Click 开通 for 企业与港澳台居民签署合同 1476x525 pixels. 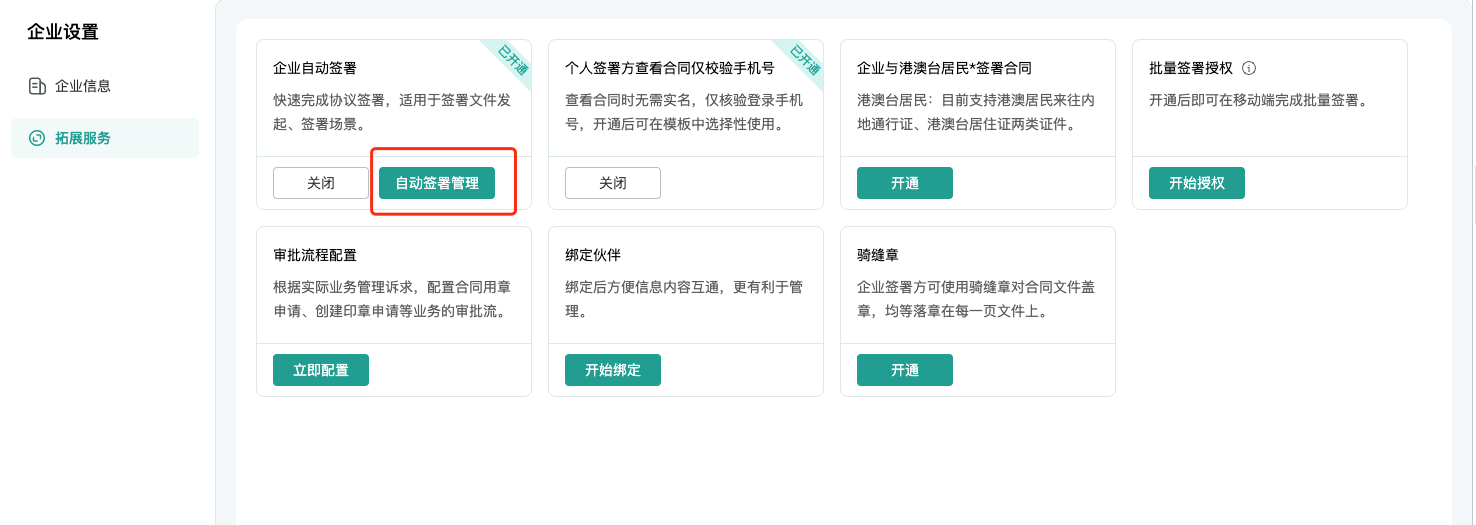tap(905, 183)
